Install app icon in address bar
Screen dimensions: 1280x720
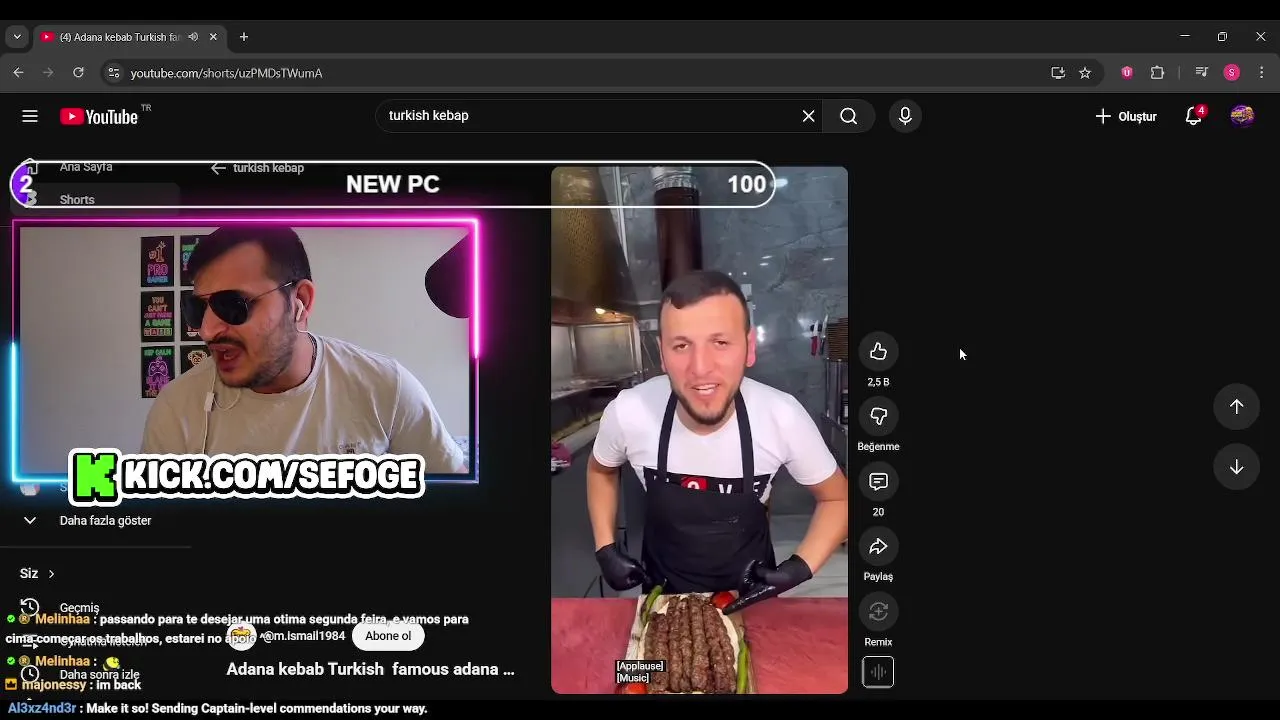(1058, 73)
